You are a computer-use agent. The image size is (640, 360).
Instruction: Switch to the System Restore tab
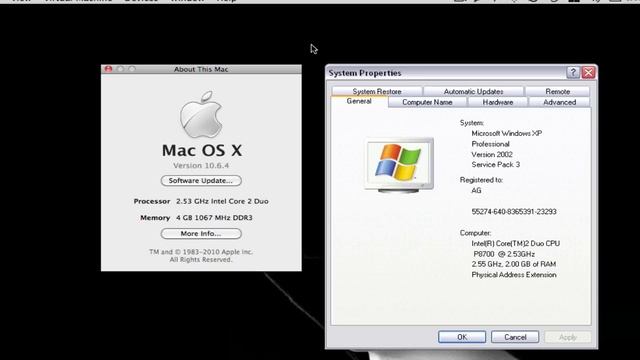tap(377, 91)
